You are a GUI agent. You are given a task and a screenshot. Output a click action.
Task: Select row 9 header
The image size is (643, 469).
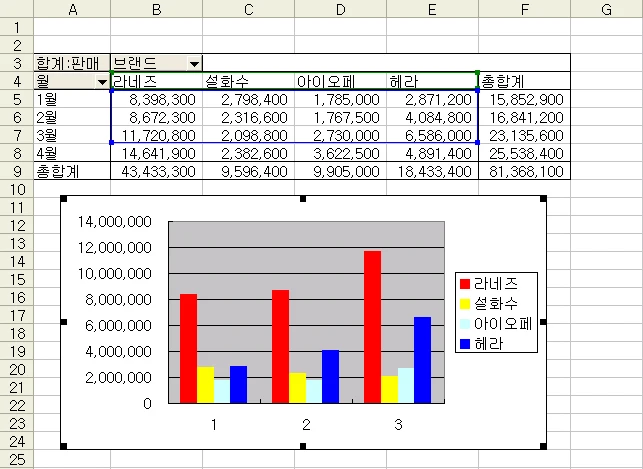pyautogui.click(x=16, y=171)
